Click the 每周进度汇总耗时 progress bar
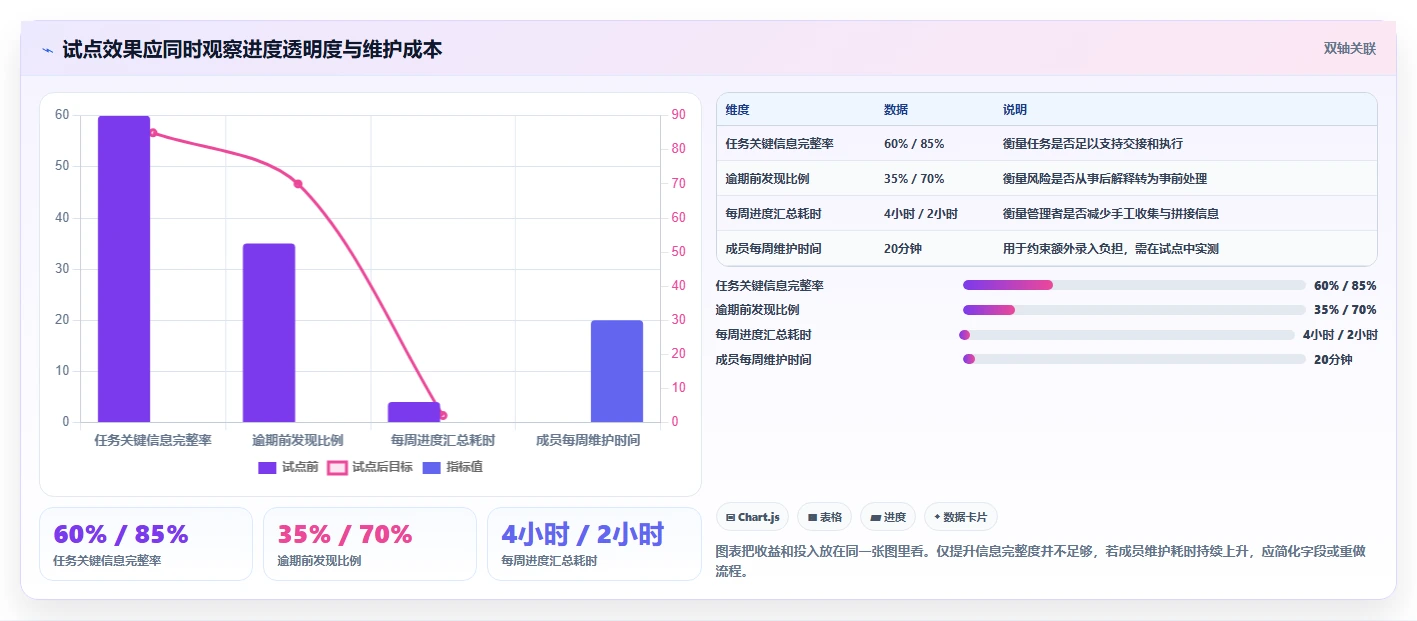Viewport: 1417px width, 621px height. click(1126, 335)
